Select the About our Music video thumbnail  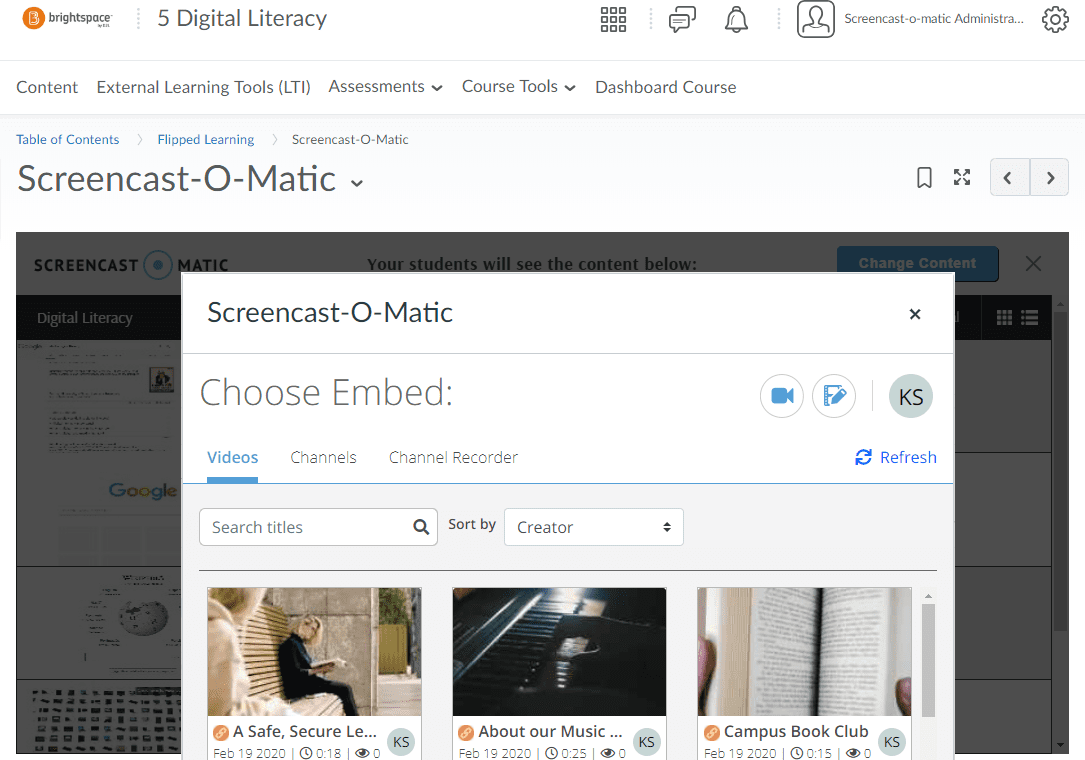tap(559, 652)
